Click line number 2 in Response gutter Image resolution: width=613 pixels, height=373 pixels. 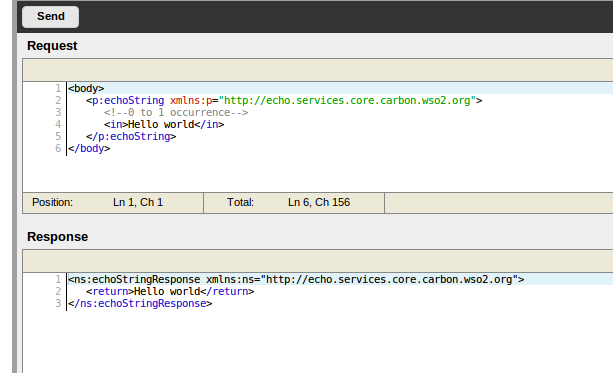point(58,291)
